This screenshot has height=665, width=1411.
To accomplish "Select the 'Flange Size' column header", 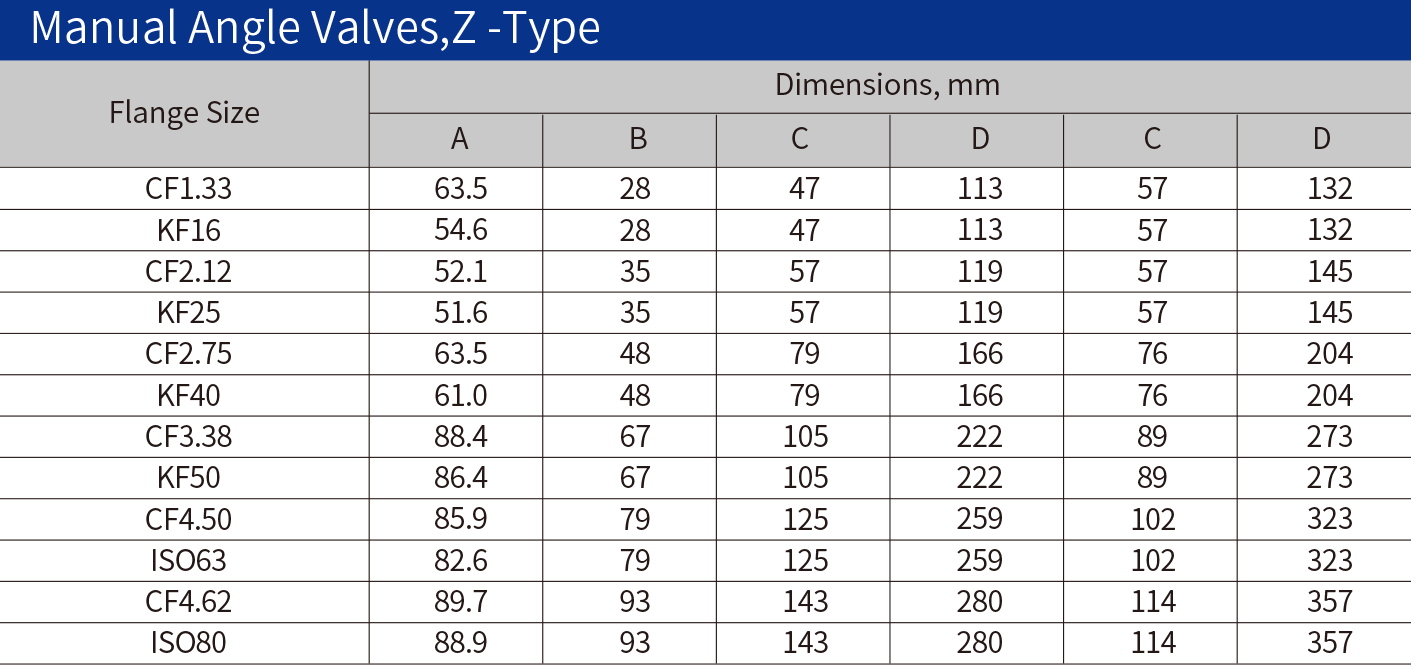I will tap(184, 113).
